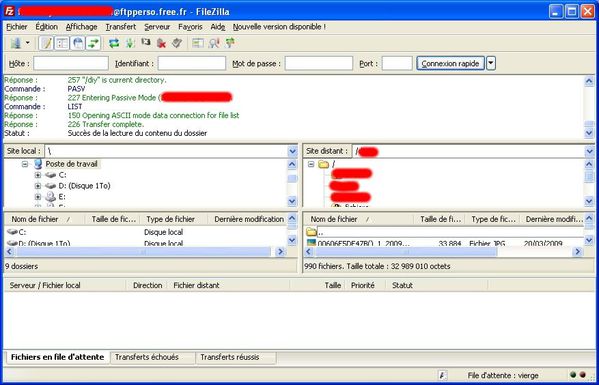
Task: Click local file list horizontal scrollbar
Action: click(145, 252)
